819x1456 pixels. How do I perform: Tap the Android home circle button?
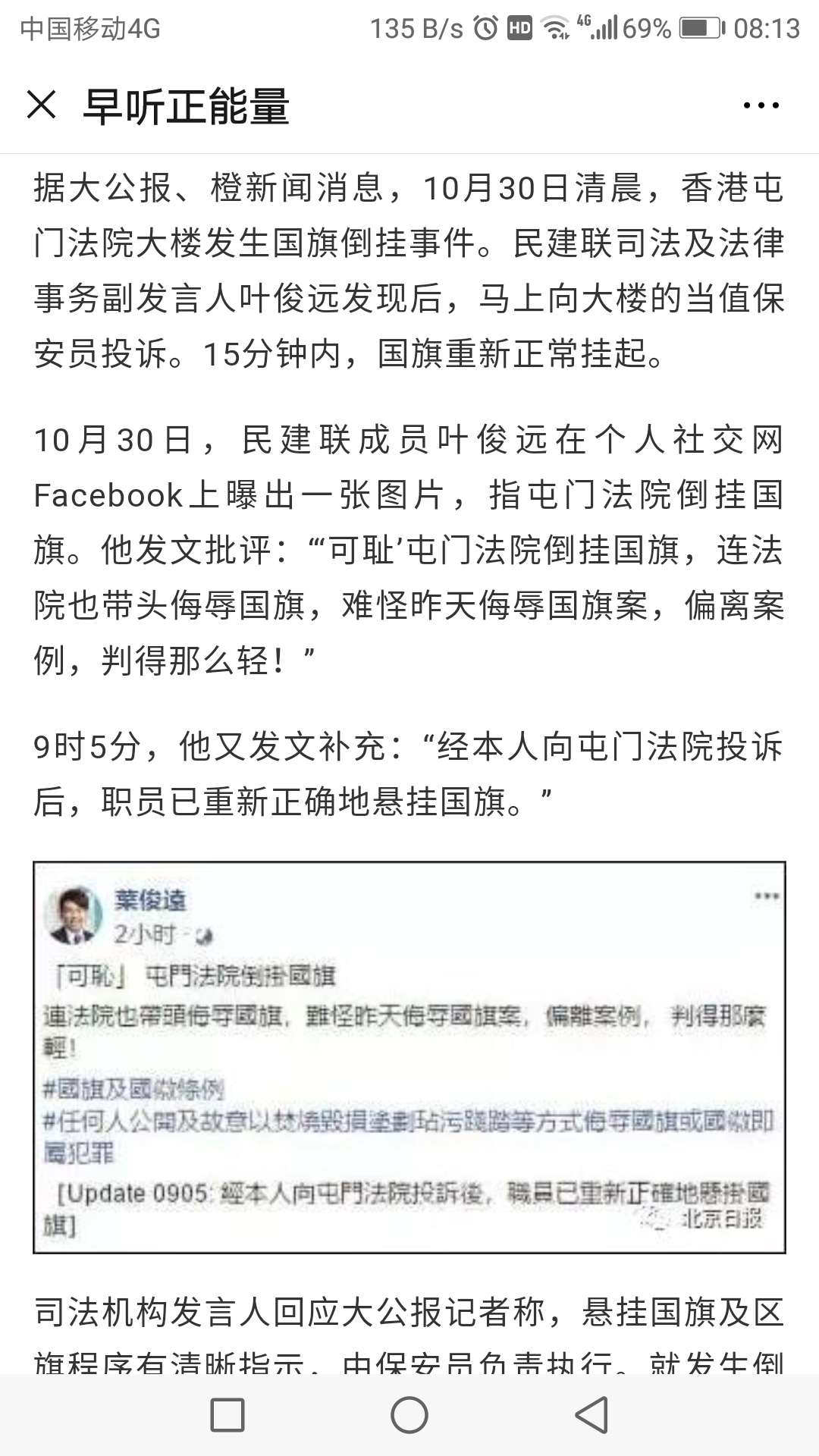(x=409, y=1414)
